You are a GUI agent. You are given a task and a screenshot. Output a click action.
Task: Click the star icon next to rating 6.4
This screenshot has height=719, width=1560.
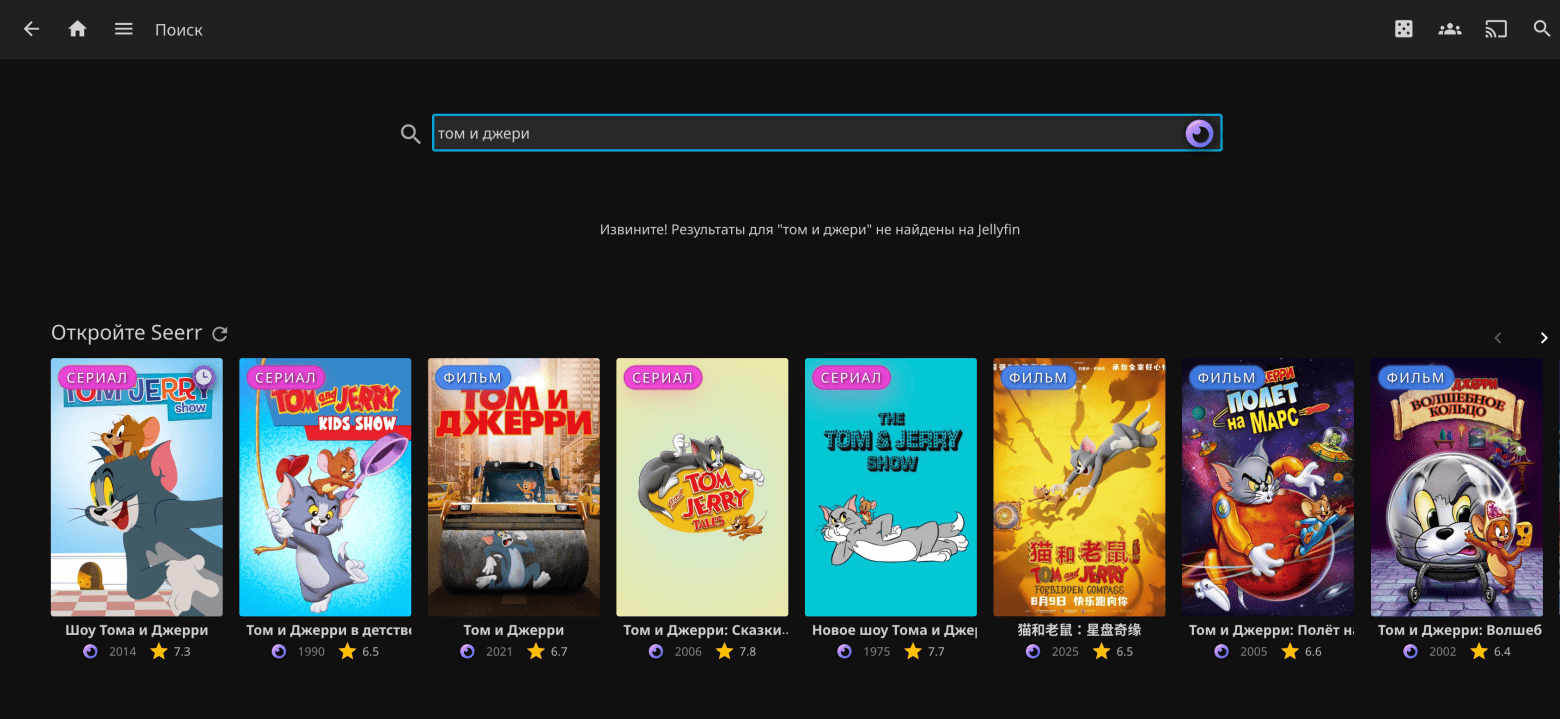click(x=1479, y=651)
